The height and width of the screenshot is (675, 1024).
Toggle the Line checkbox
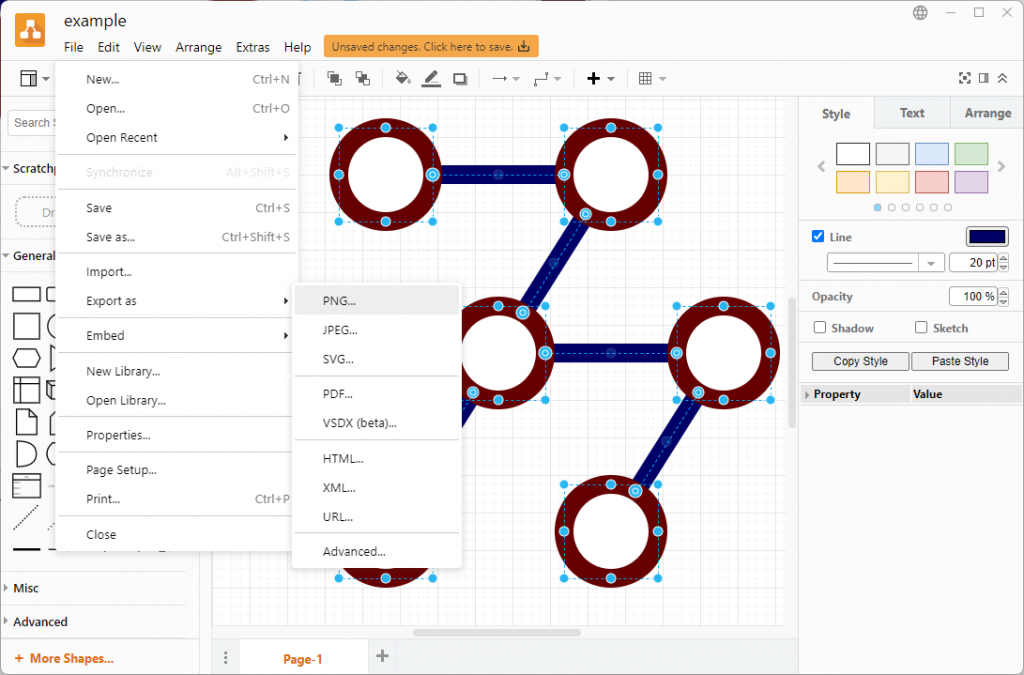click(x=818, y=236)
